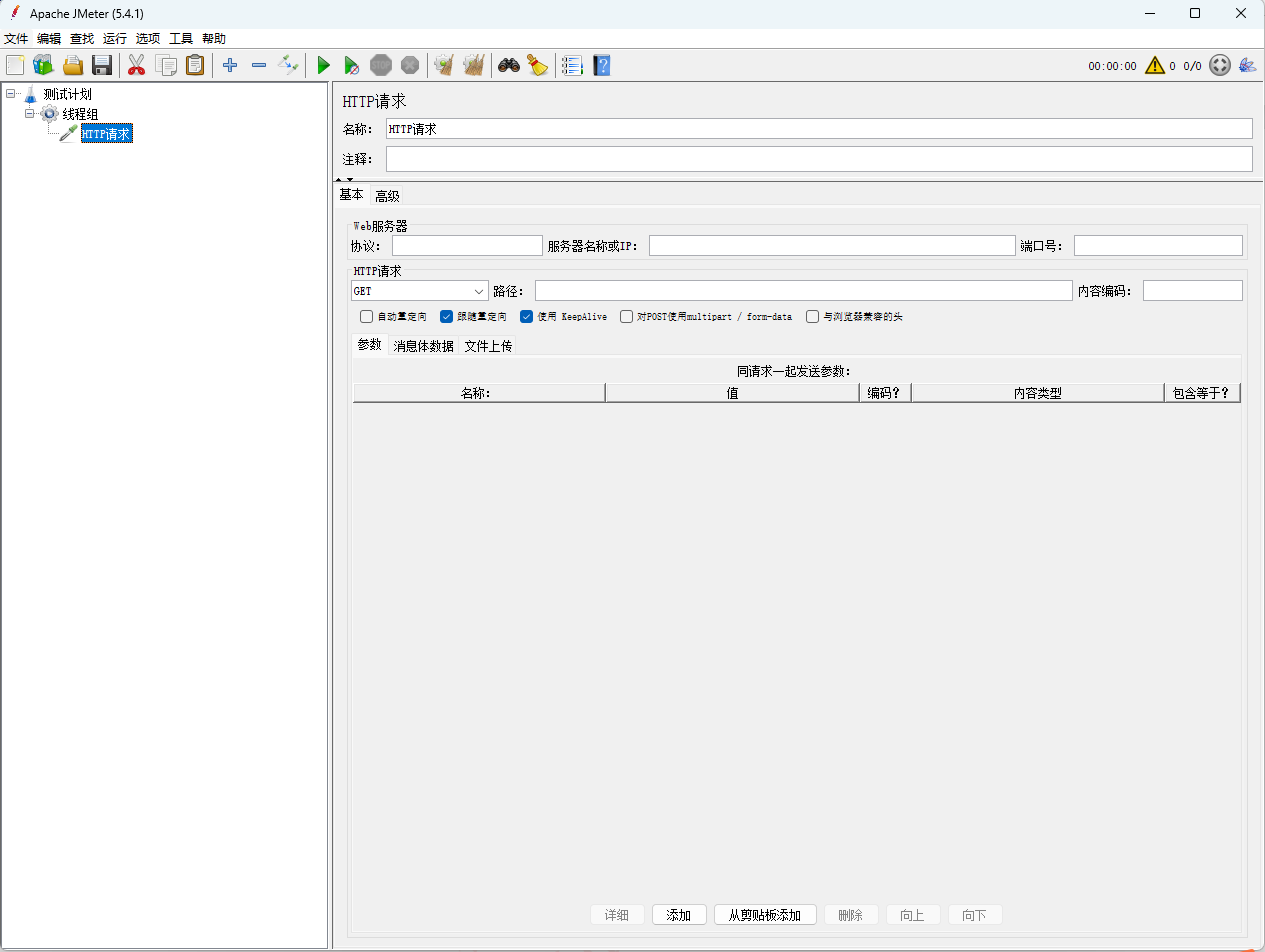This screenshot has width=1265, height=952.
Task: Select HTTP请求 in the tree
Action: click(106, 134)
